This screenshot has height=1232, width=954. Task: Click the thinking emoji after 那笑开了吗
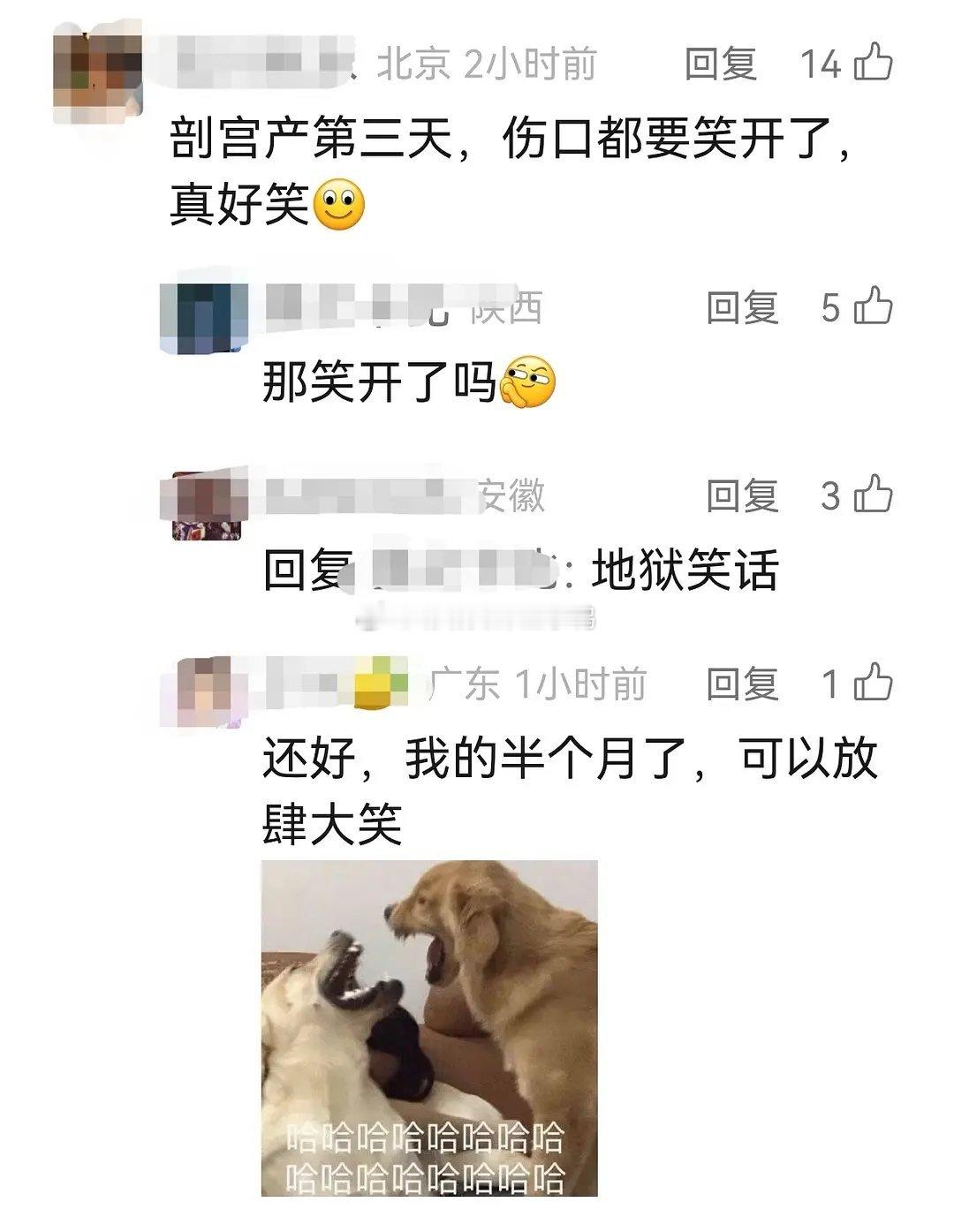[x=528, y=382]
